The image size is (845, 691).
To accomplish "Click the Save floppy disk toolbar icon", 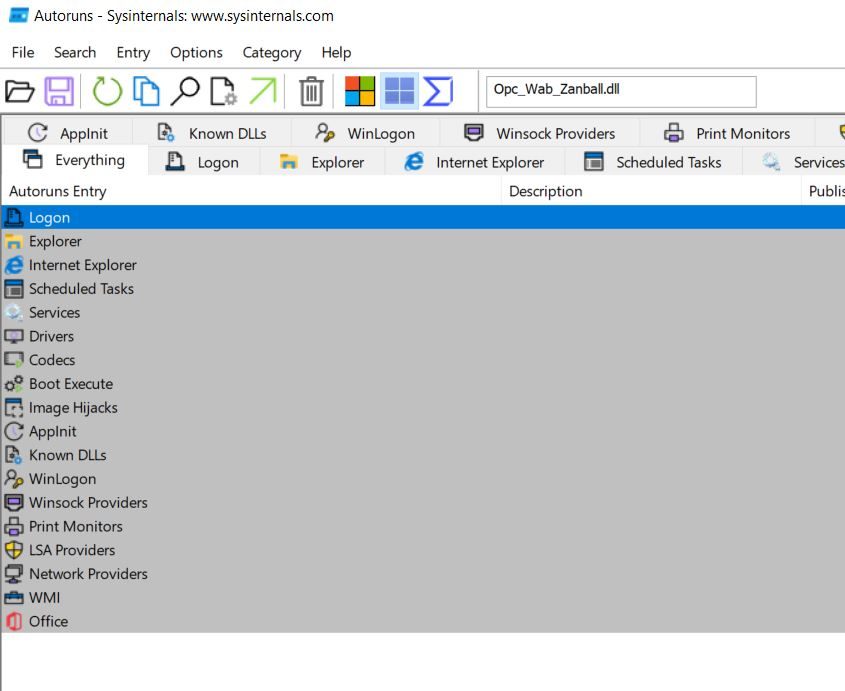I will pos(59,91).
